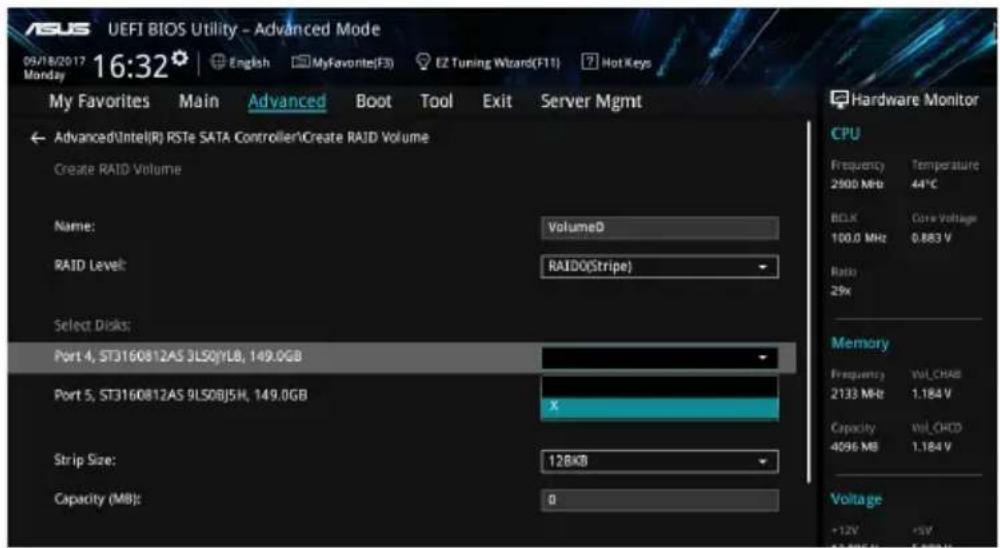Open the Tool tab
The width and height of the screenshot is (1000, 548).
[436, 101]
